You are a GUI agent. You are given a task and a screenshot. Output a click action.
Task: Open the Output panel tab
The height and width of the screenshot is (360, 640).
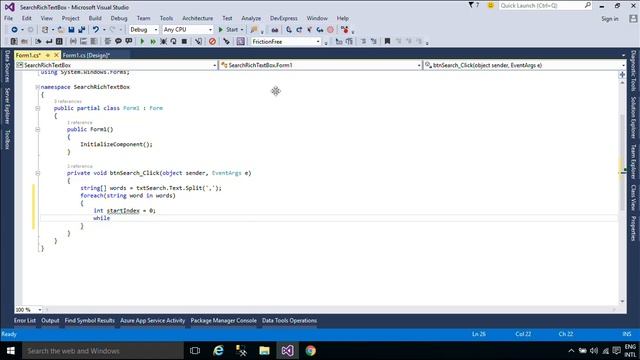(50, 321)
